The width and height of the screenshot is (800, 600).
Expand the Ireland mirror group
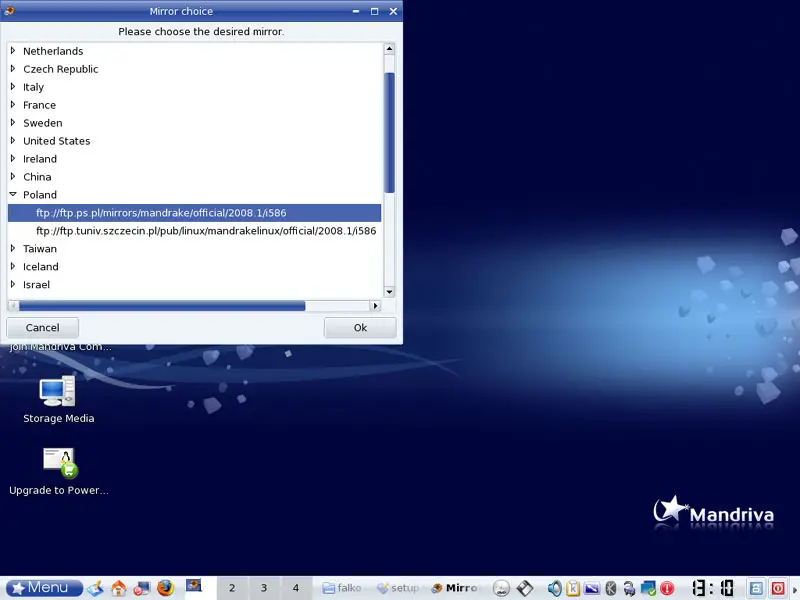coord(13,158)
